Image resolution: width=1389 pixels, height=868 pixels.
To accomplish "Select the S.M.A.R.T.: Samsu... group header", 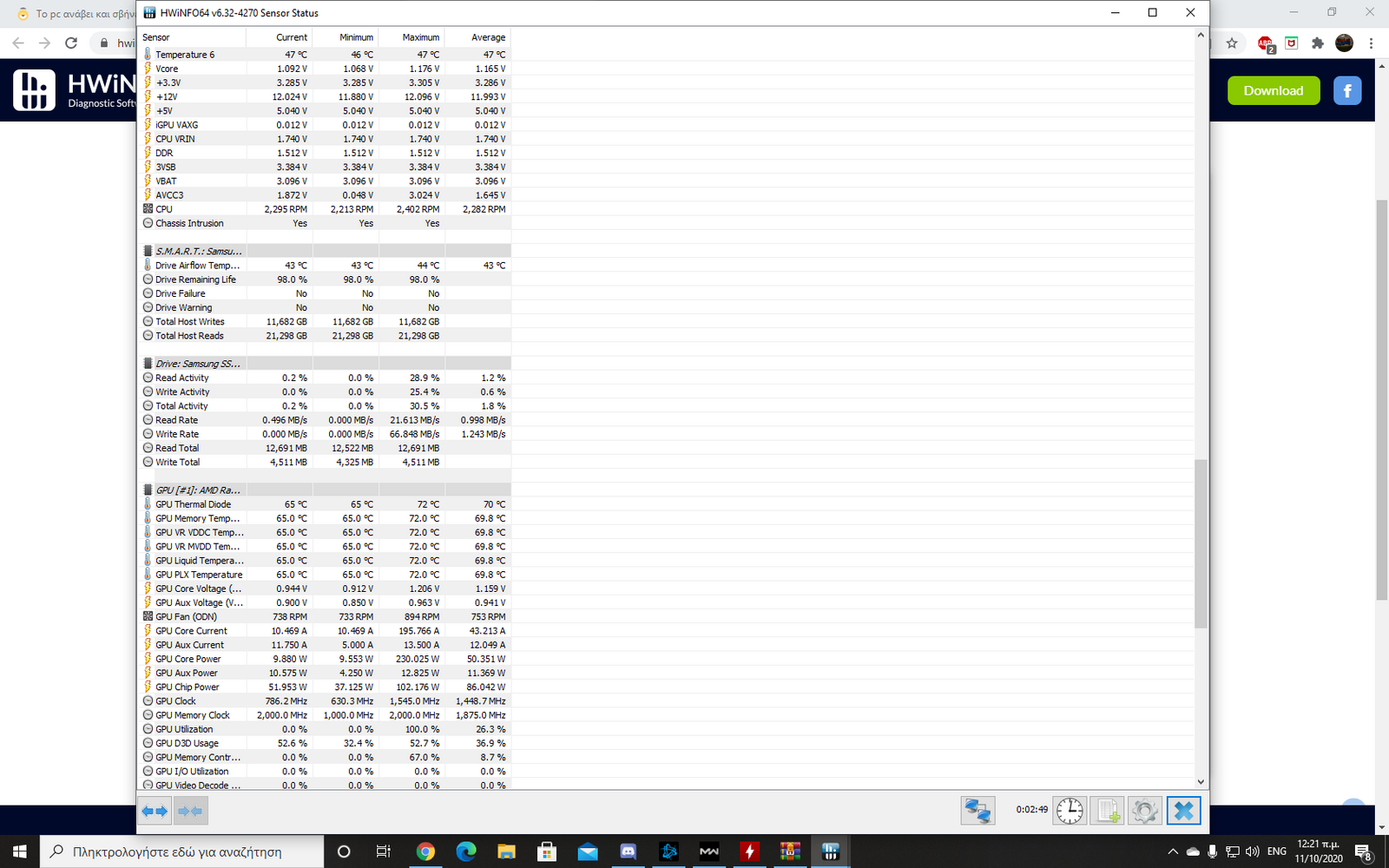I will (x=325, y=251).
